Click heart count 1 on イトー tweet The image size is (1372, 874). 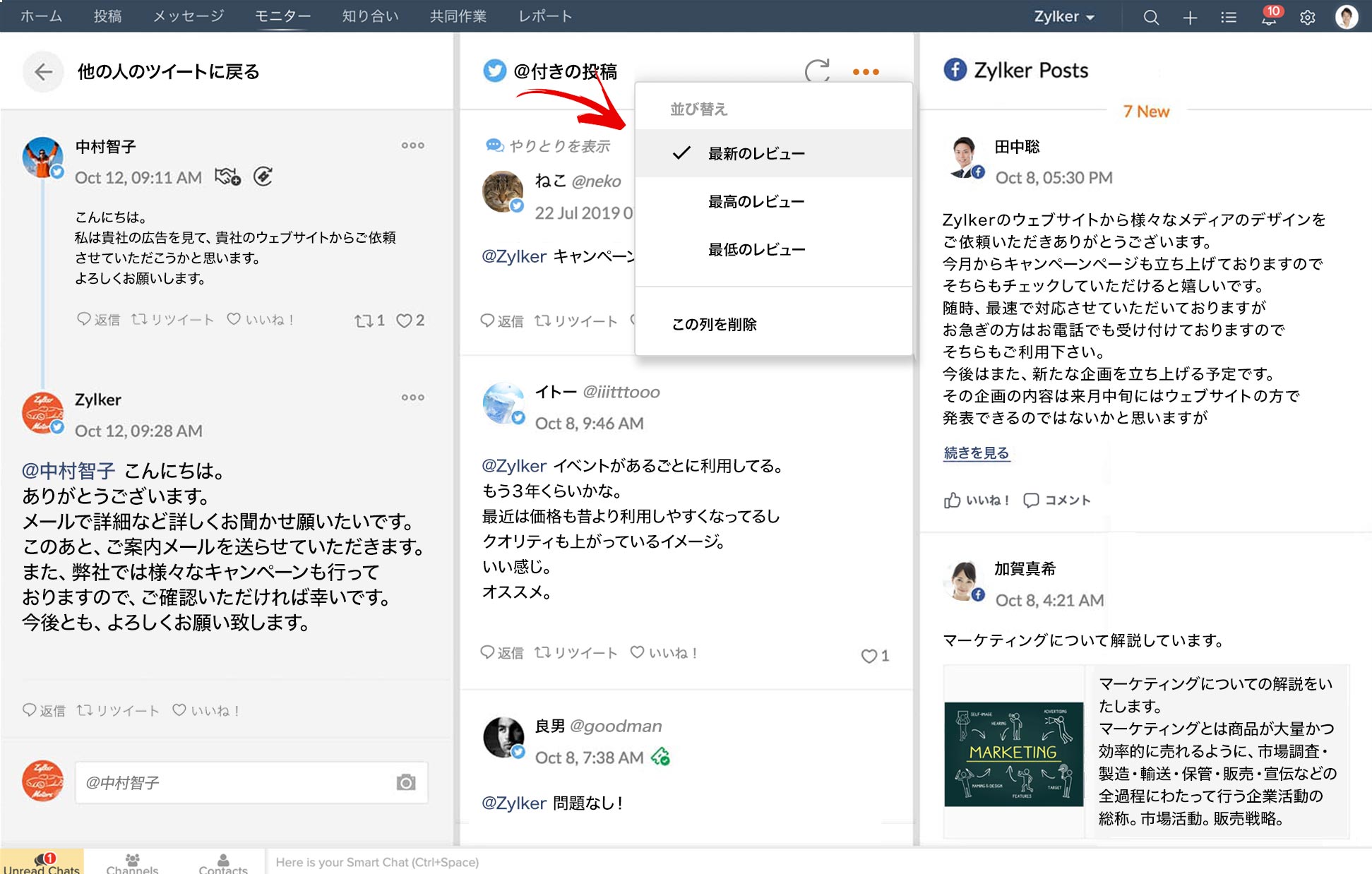pos(875,656)
